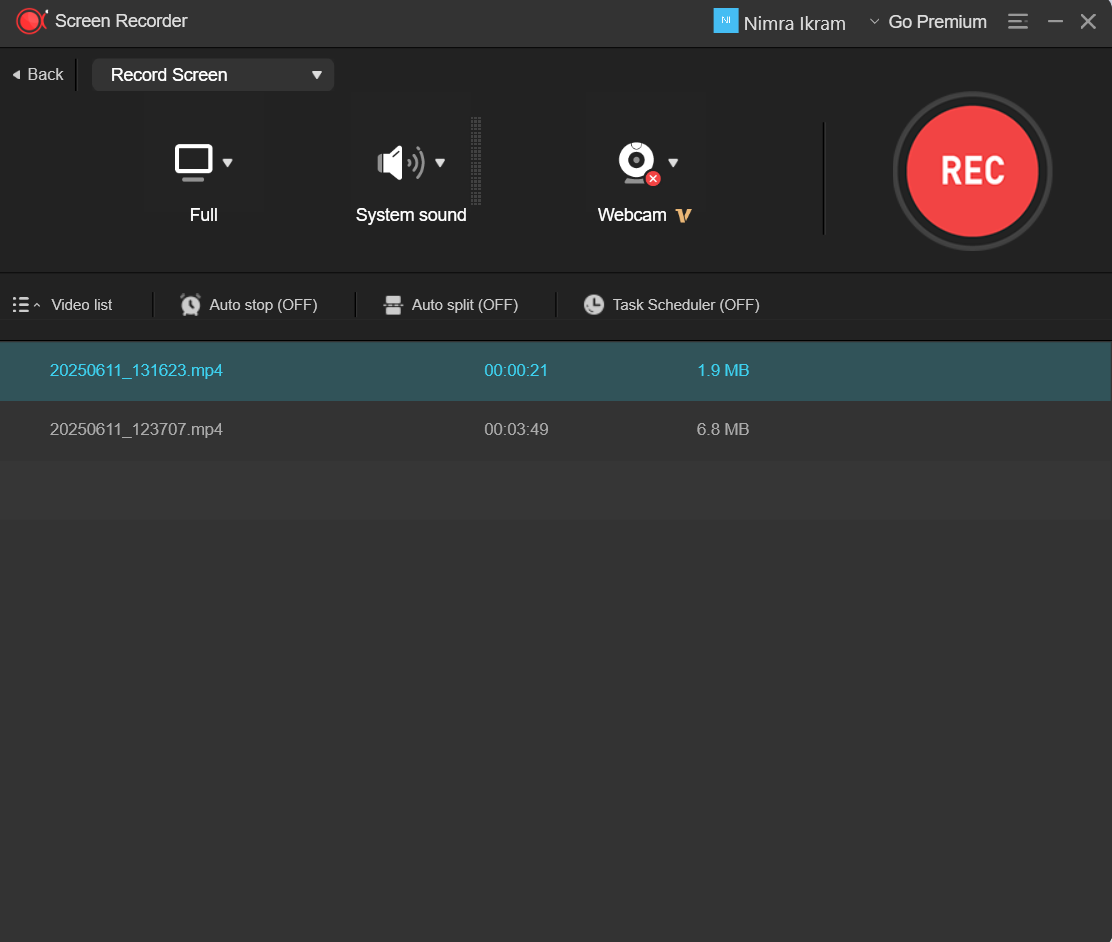This screenshot has height=942, width=1112.
Task: Expand the Full screen area dropdown arrow
Action: pyautogui.click(x=228, y=163)
